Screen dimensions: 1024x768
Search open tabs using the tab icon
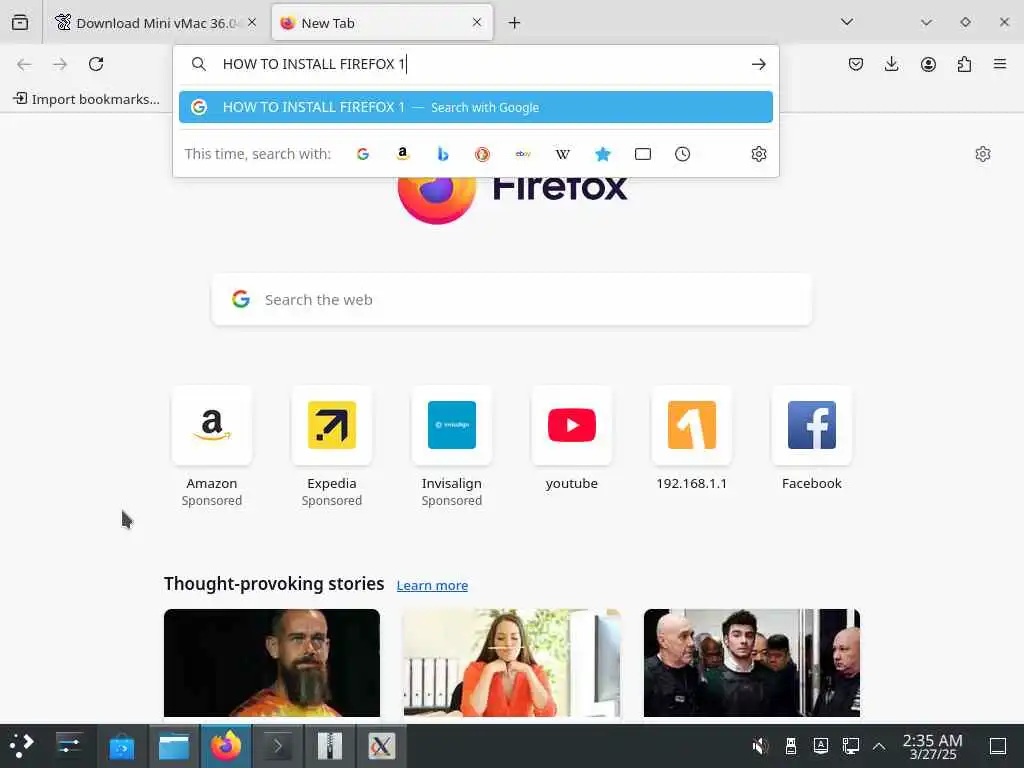pos(643,154)
